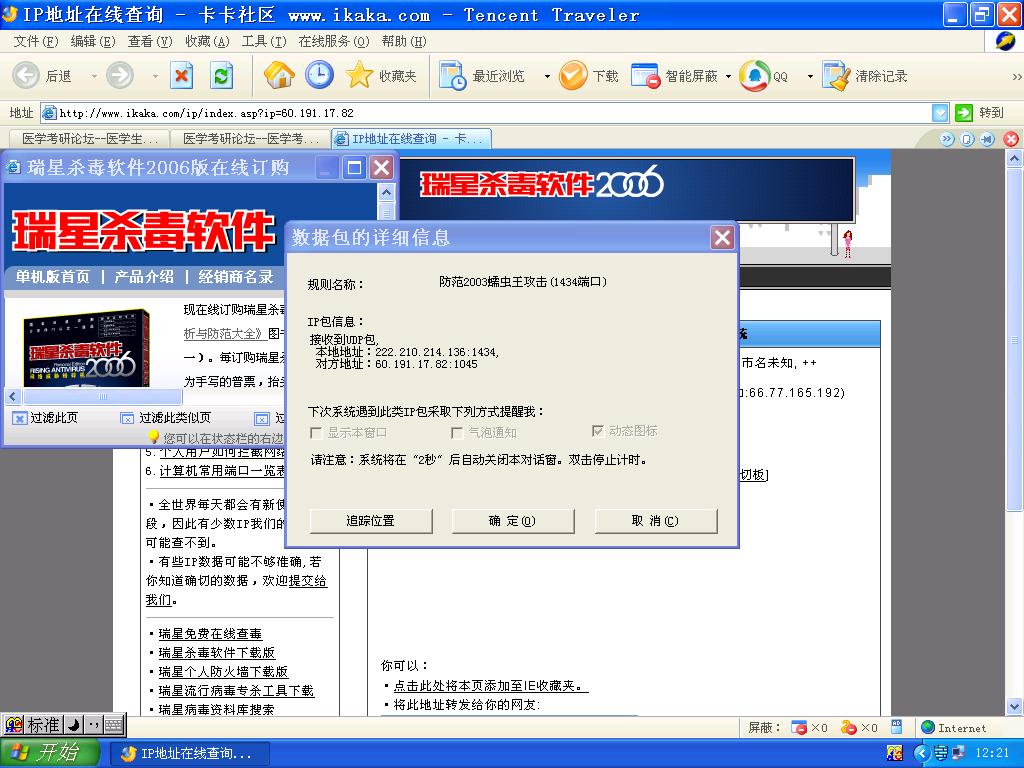Expand the 智能屏蔽 dropdown arrow

click(x=728, y=76)
